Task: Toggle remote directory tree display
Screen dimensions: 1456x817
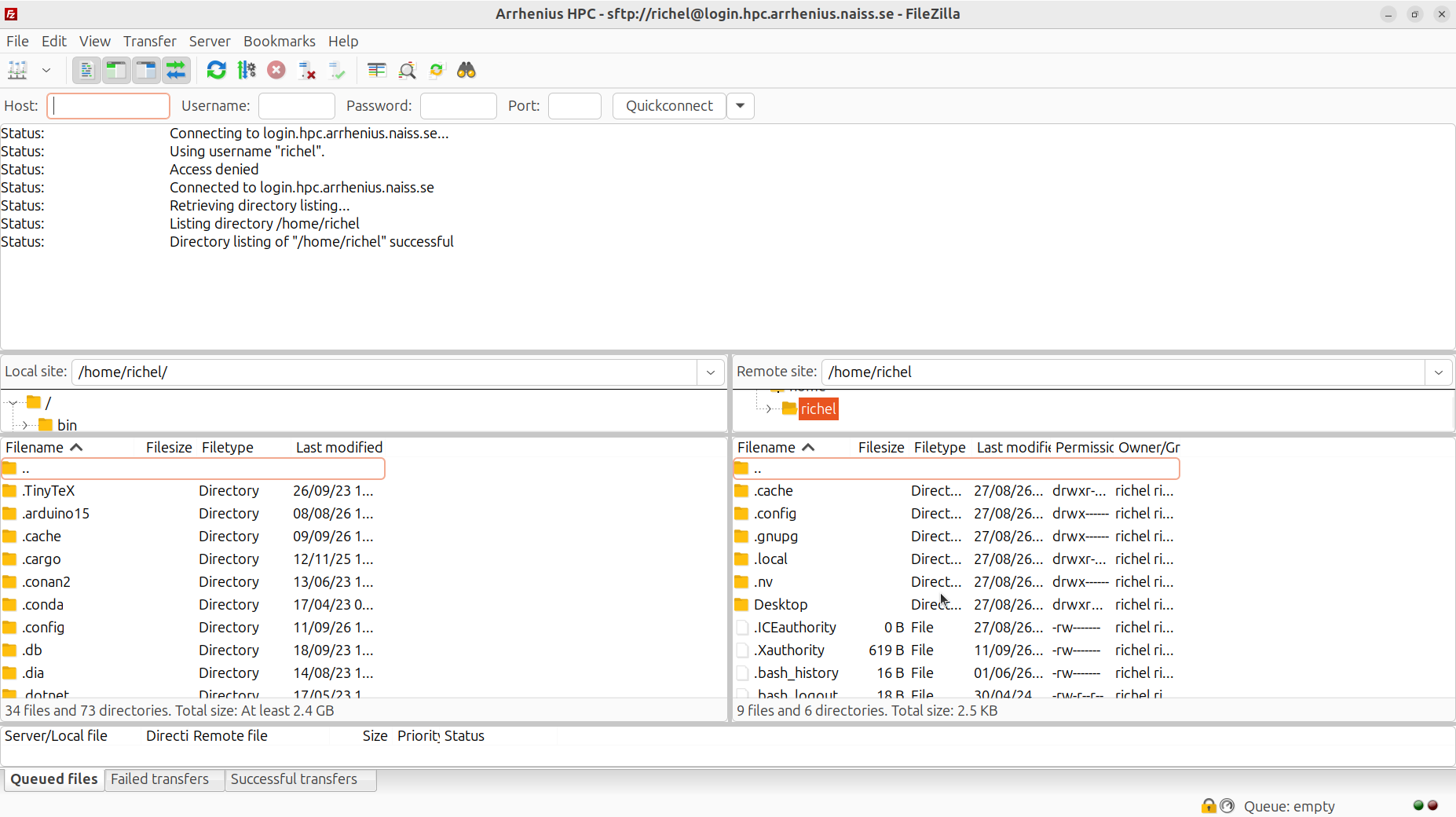Action: (146, 71)
